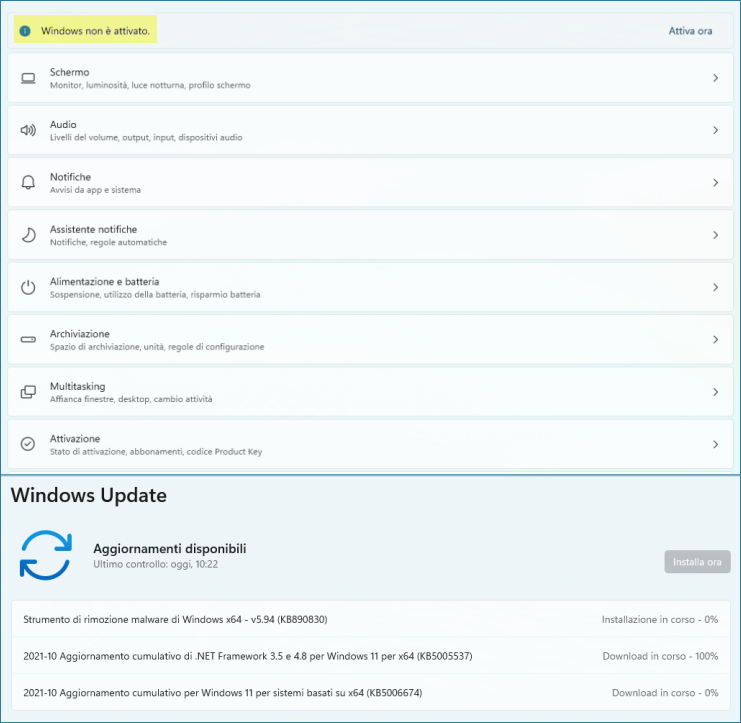
Task: Open the Audio settings title
Action: click(63, 125)
